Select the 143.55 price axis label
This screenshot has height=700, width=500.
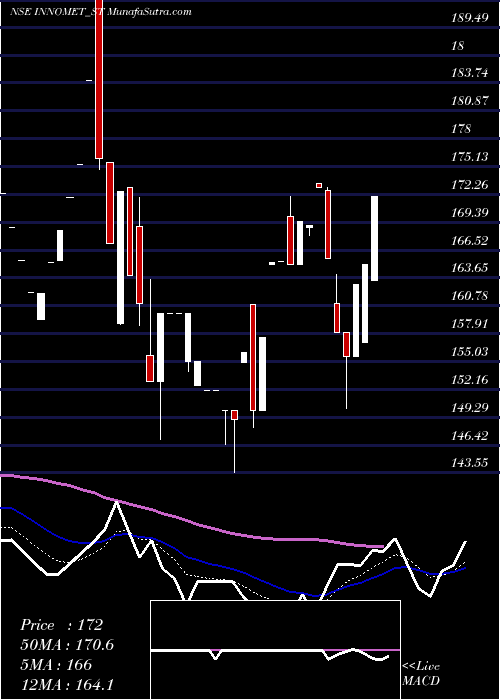point(470,463)
